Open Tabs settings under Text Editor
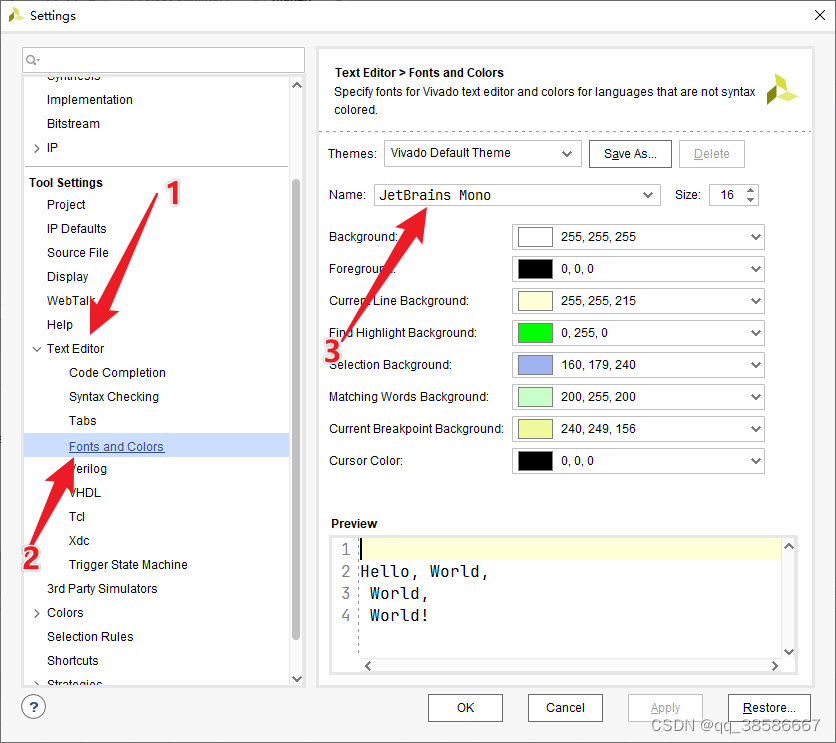836x743 pixels. pos(83,421)
